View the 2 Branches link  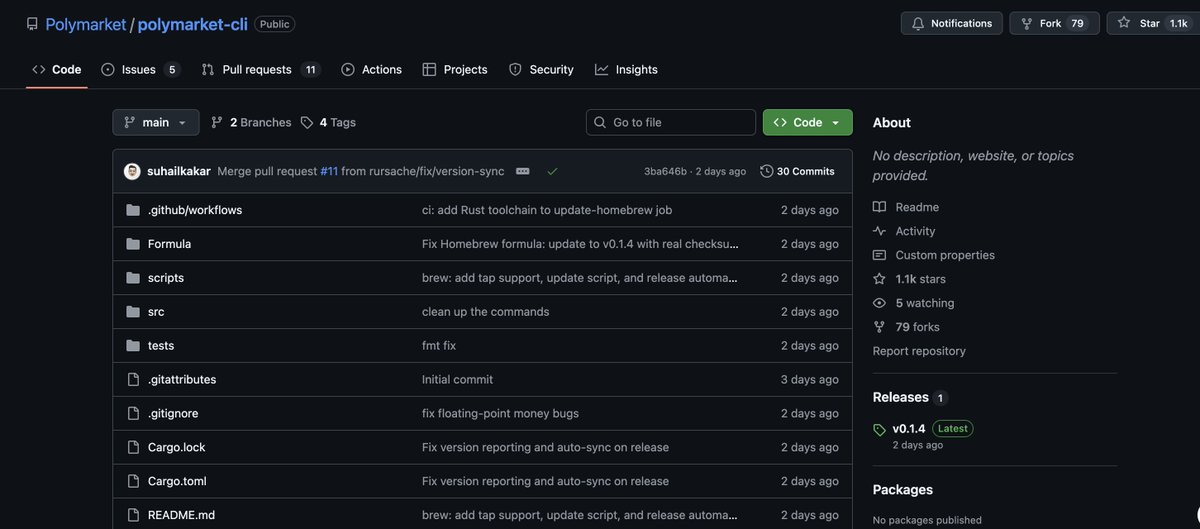[x=251, y=122]
